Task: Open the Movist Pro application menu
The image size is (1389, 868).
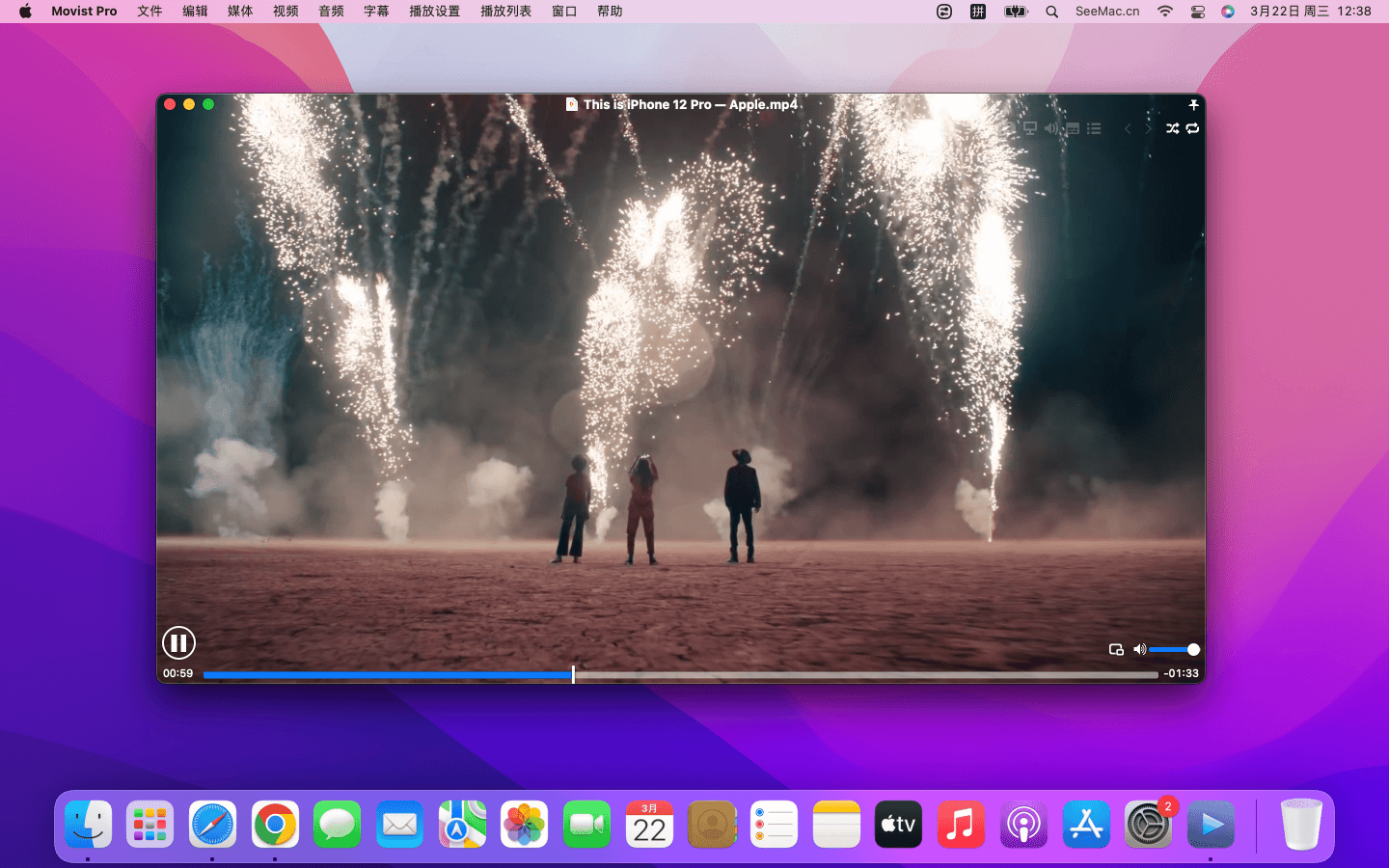Action: click(x=84, y=12)
